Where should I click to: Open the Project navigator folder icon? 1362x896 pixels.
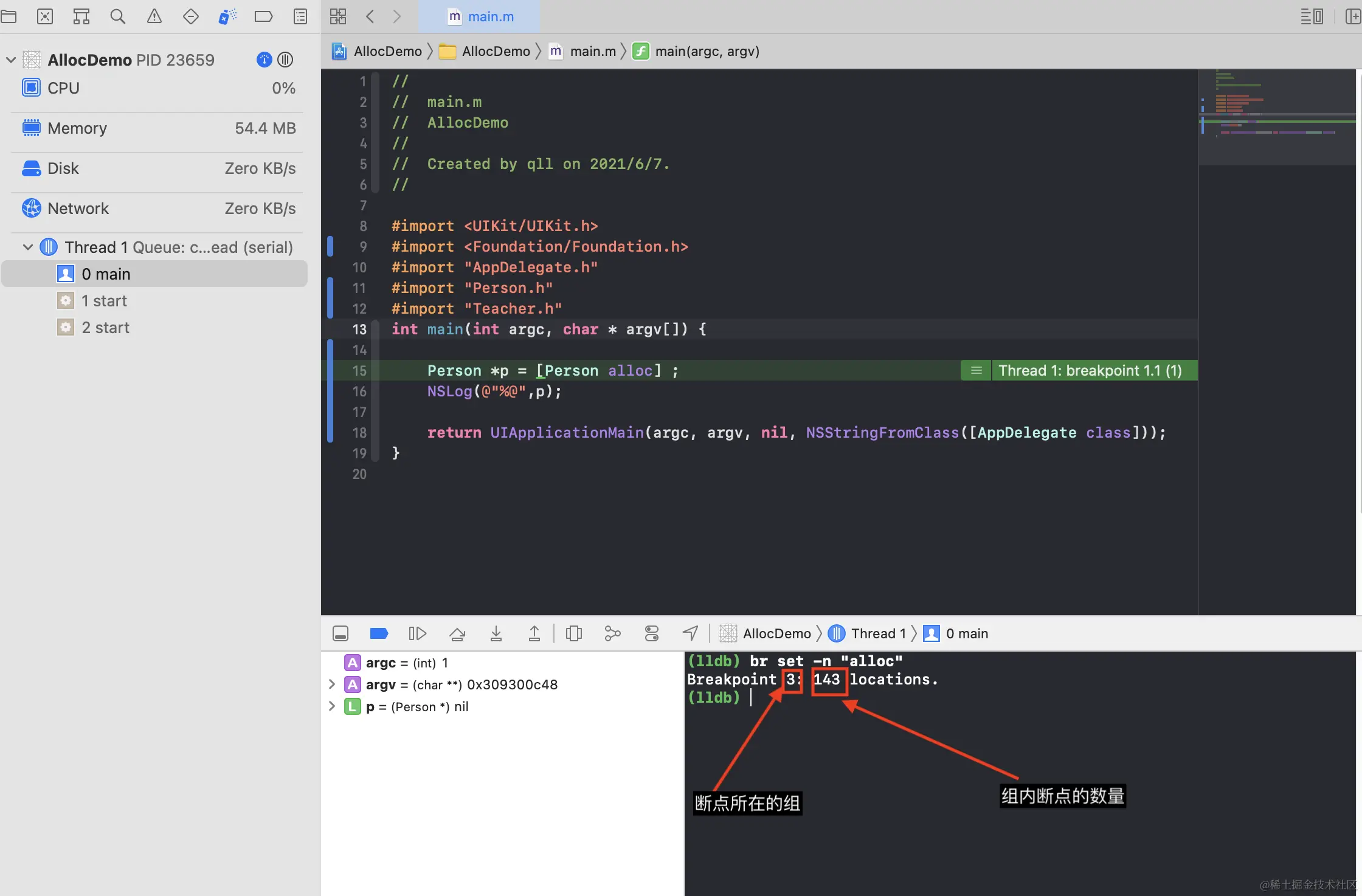(x=9, y=16)
